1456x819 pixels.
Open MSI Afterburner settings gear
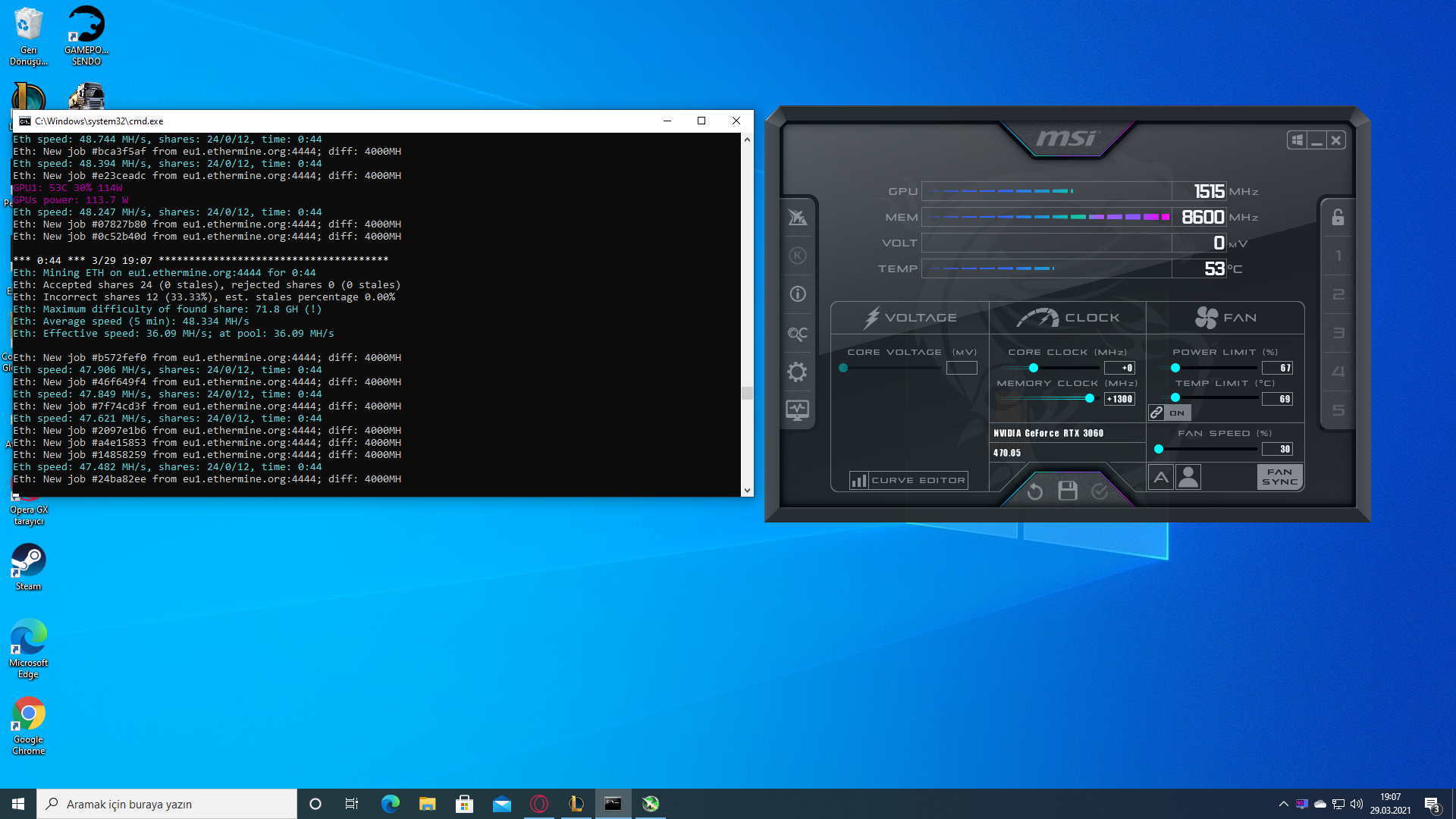click(797, 372)
